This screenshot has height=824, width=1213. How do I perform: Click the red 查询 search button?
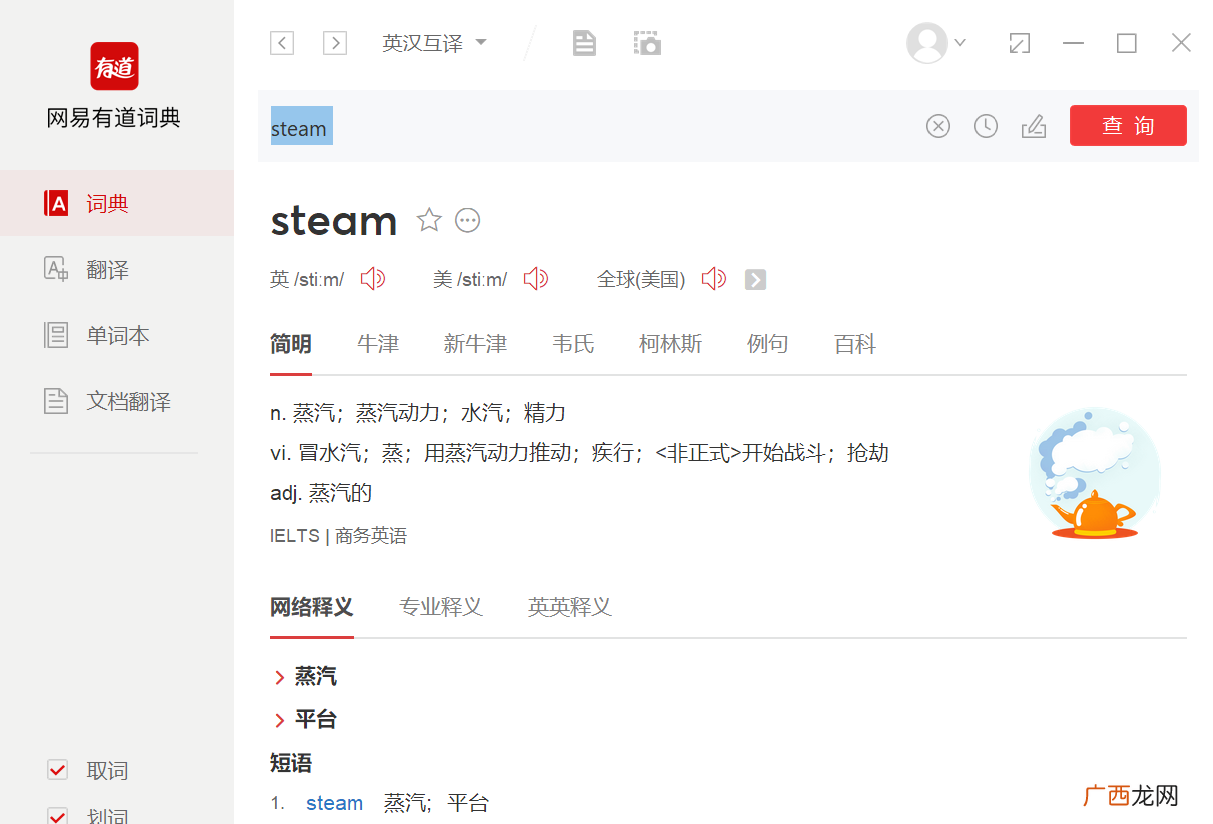[x=1128, y=126]
